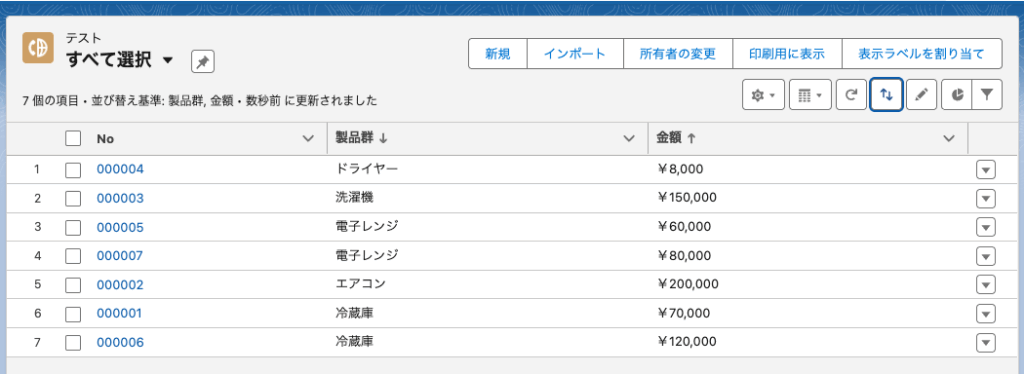Pin the すべて選択 list view
Screen dimensions: 1024x374
(x=202, y=61)
